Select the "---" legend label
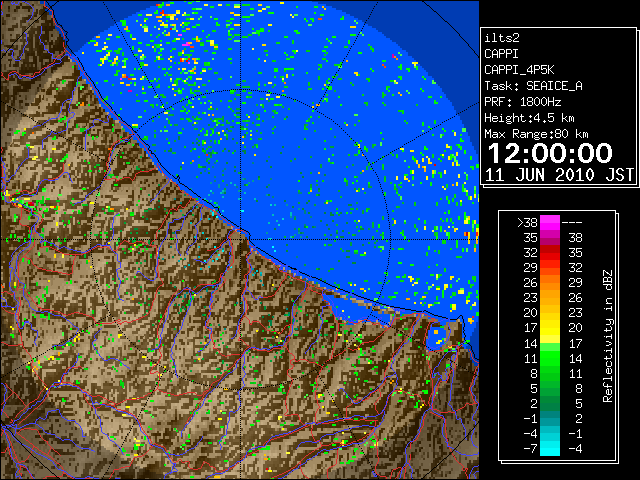Image resolution: width=640 pixels, height=480 pixels. 572,223
